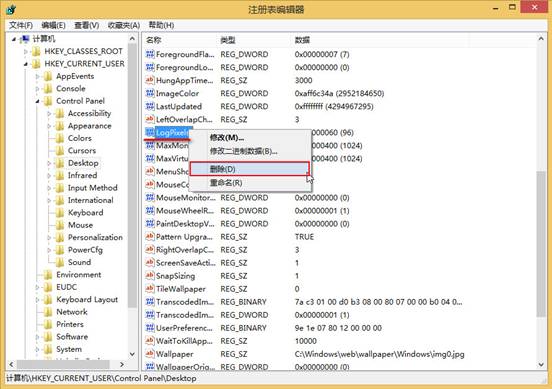Choose 删除(D) from the context menu
Screen dimensions: 552x389
pyautogui.click(x=250, y=169)
